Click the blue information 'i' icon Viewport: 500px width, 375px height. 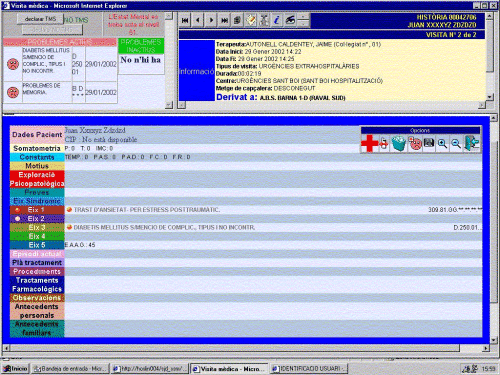pos(277,20)
